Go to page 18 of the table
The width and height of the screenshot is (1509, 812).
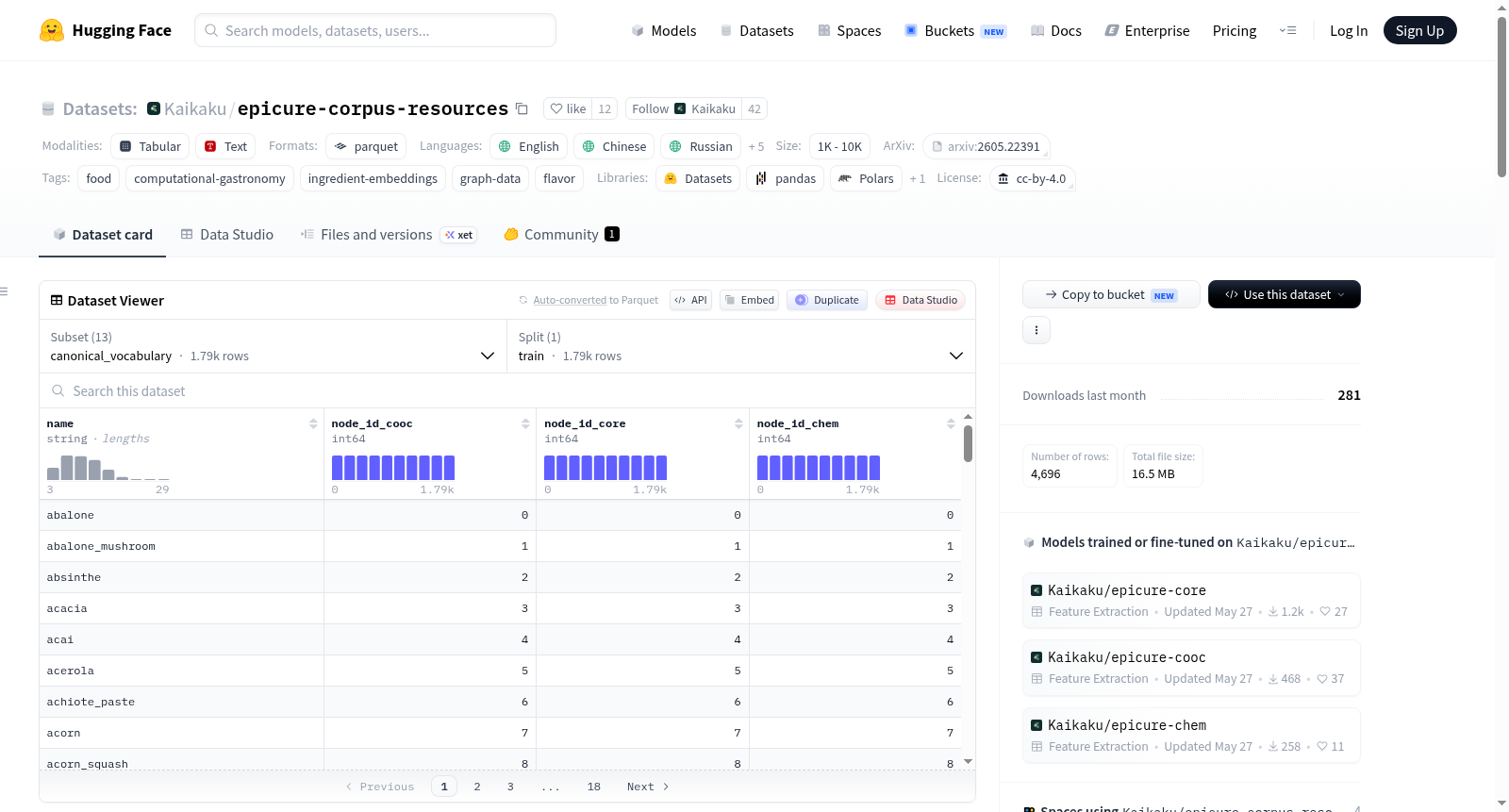coord(594,787)
